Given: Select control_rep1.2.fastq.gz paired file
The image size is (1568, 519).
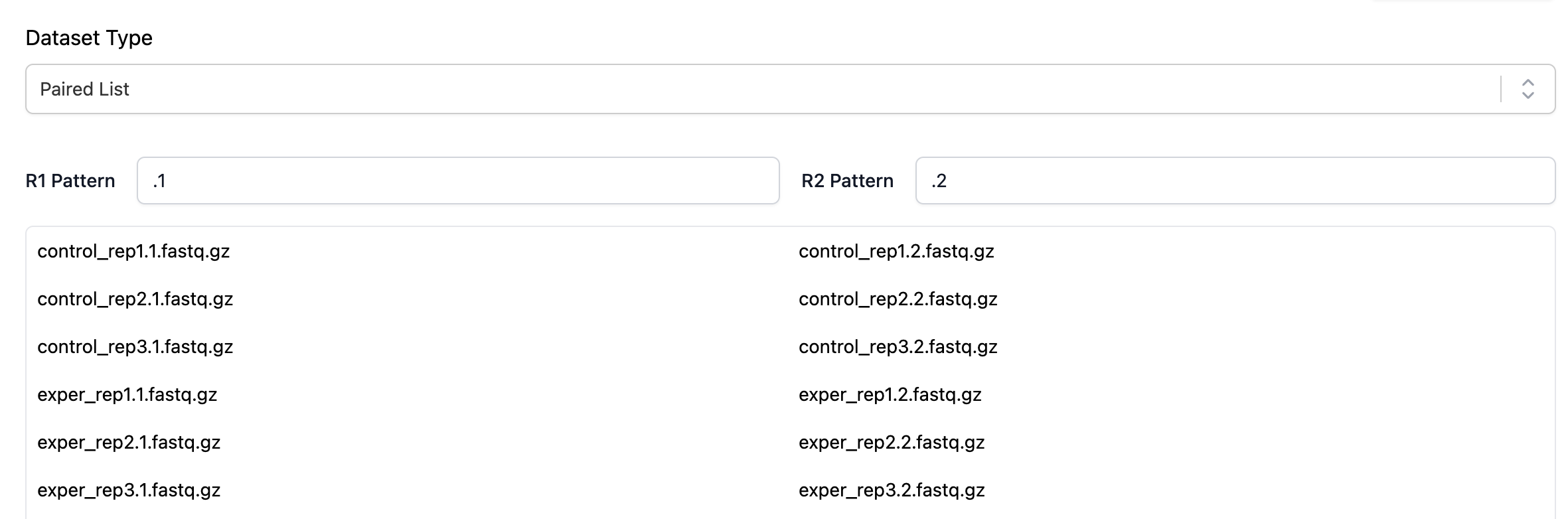Looking at the screenshot, I should 896,252.
